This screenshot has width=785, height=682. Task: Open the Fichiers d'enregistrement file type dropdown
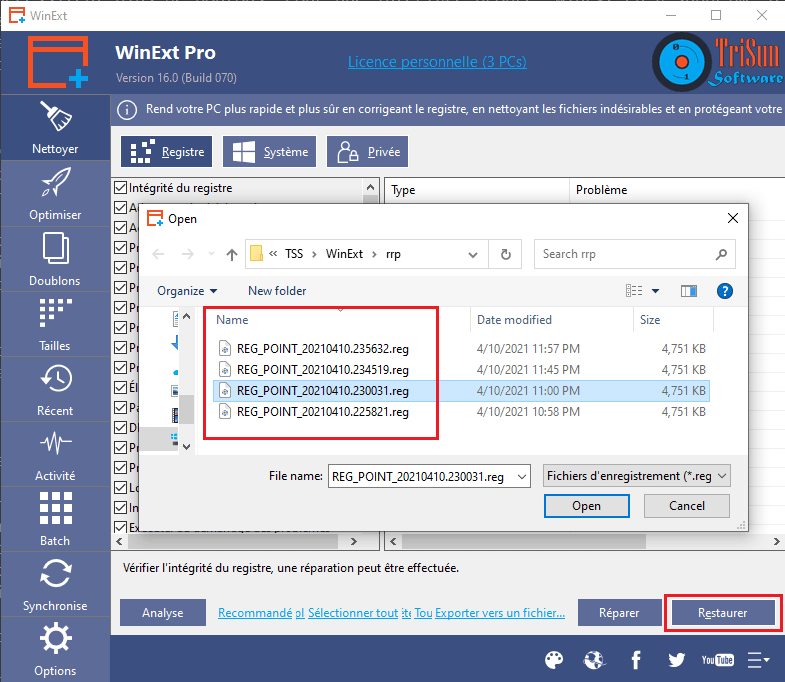[x=636, y=476]
